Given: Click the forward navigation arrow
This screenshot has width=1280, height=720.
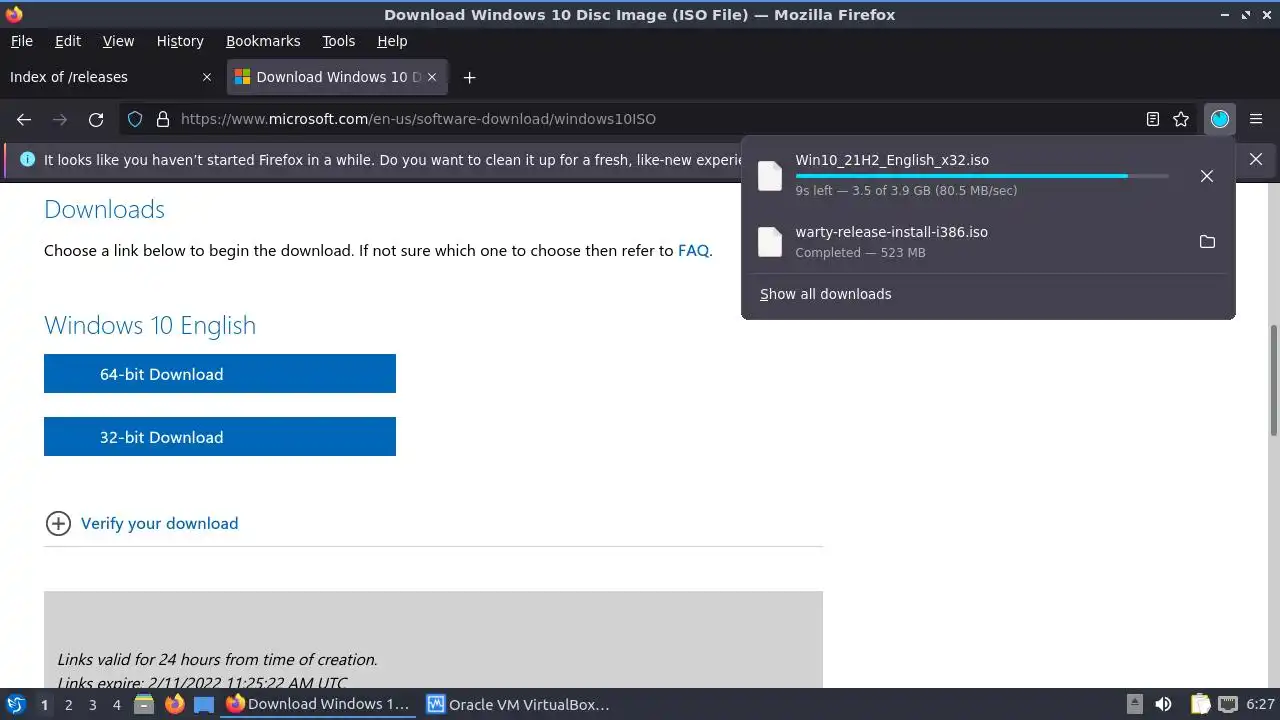Looking at the screenshot, I should pos(60,119).
